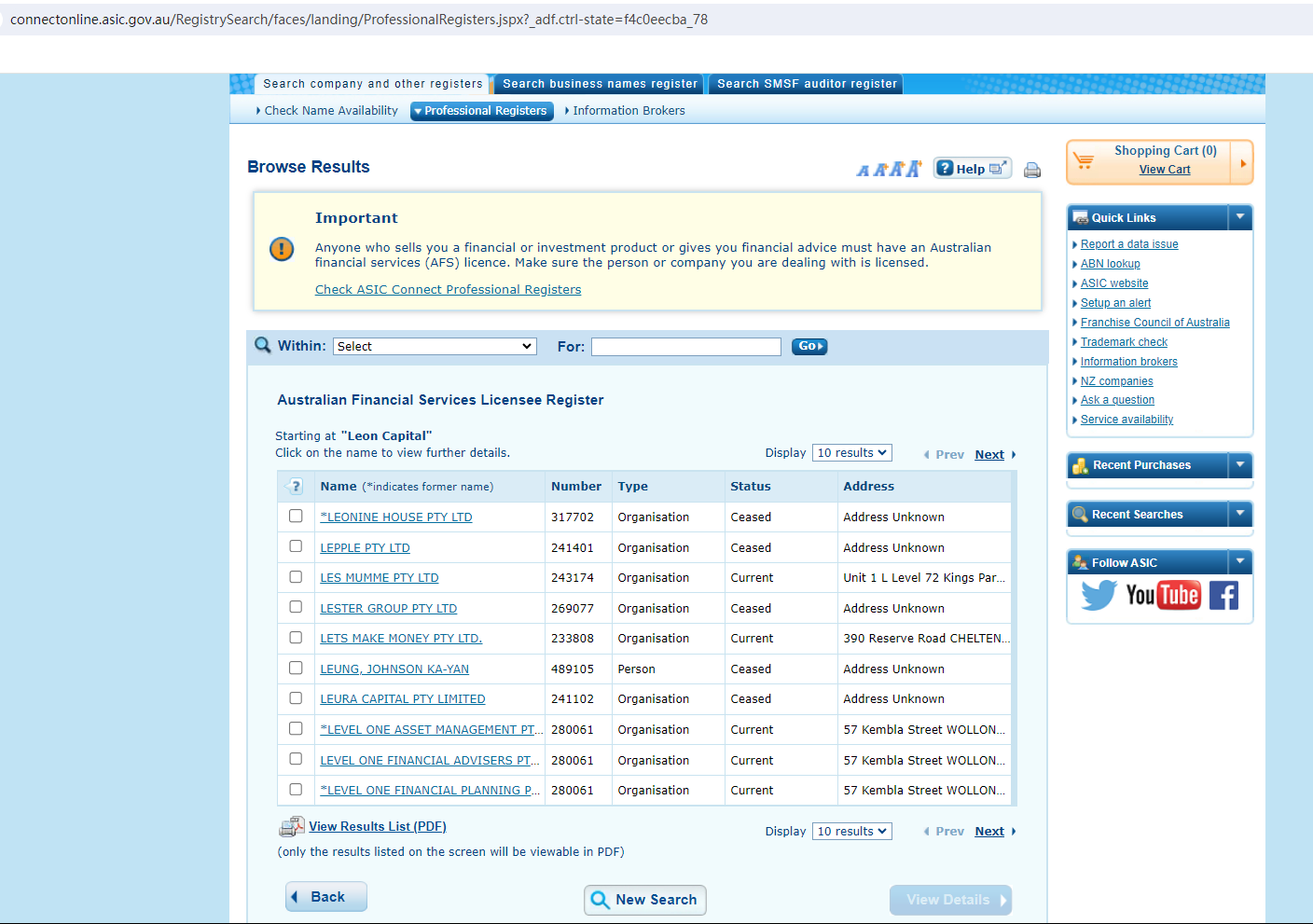Click the Quick Links panel icon
1313x924 pixels.
[x=1081, y=218]
